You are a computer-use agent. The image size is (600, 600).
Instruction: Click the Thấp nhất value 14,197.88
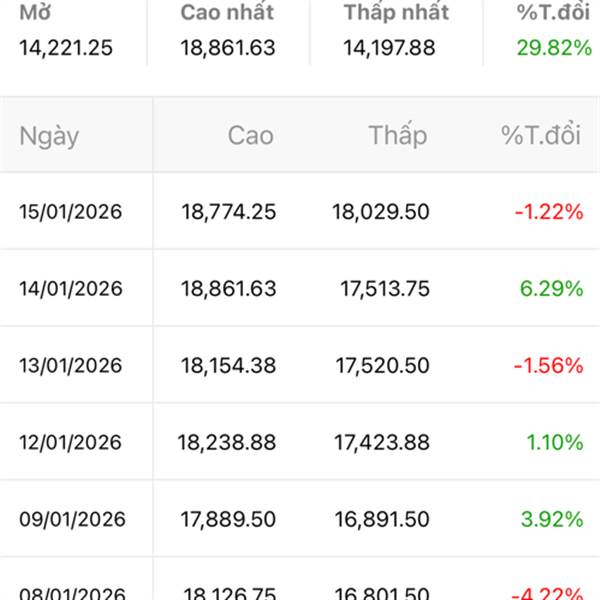click(390, 47)
